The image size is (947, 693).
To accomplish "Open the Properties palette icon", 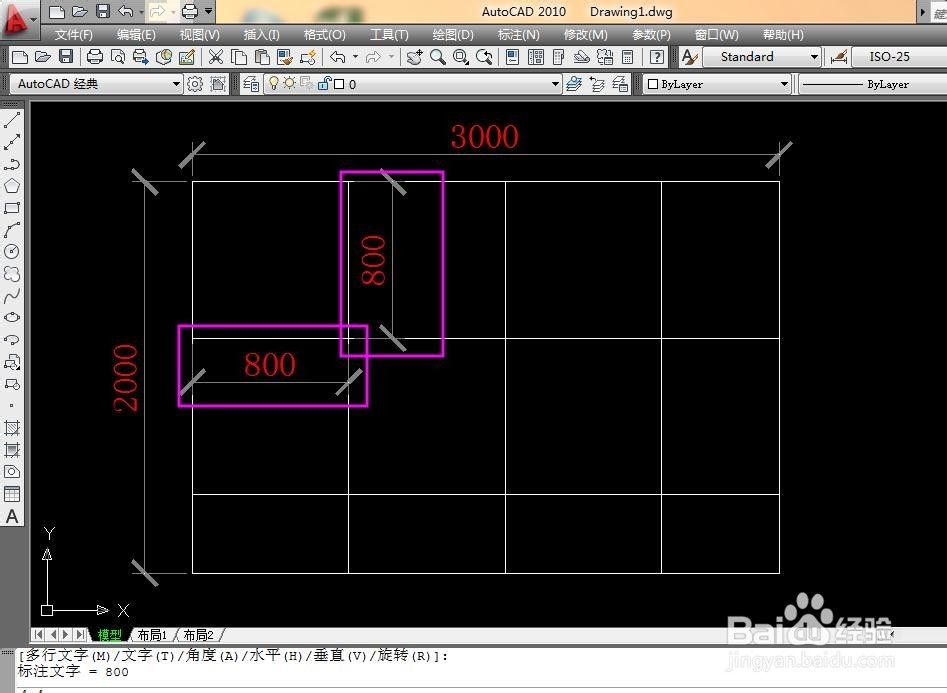I will 512,57.
